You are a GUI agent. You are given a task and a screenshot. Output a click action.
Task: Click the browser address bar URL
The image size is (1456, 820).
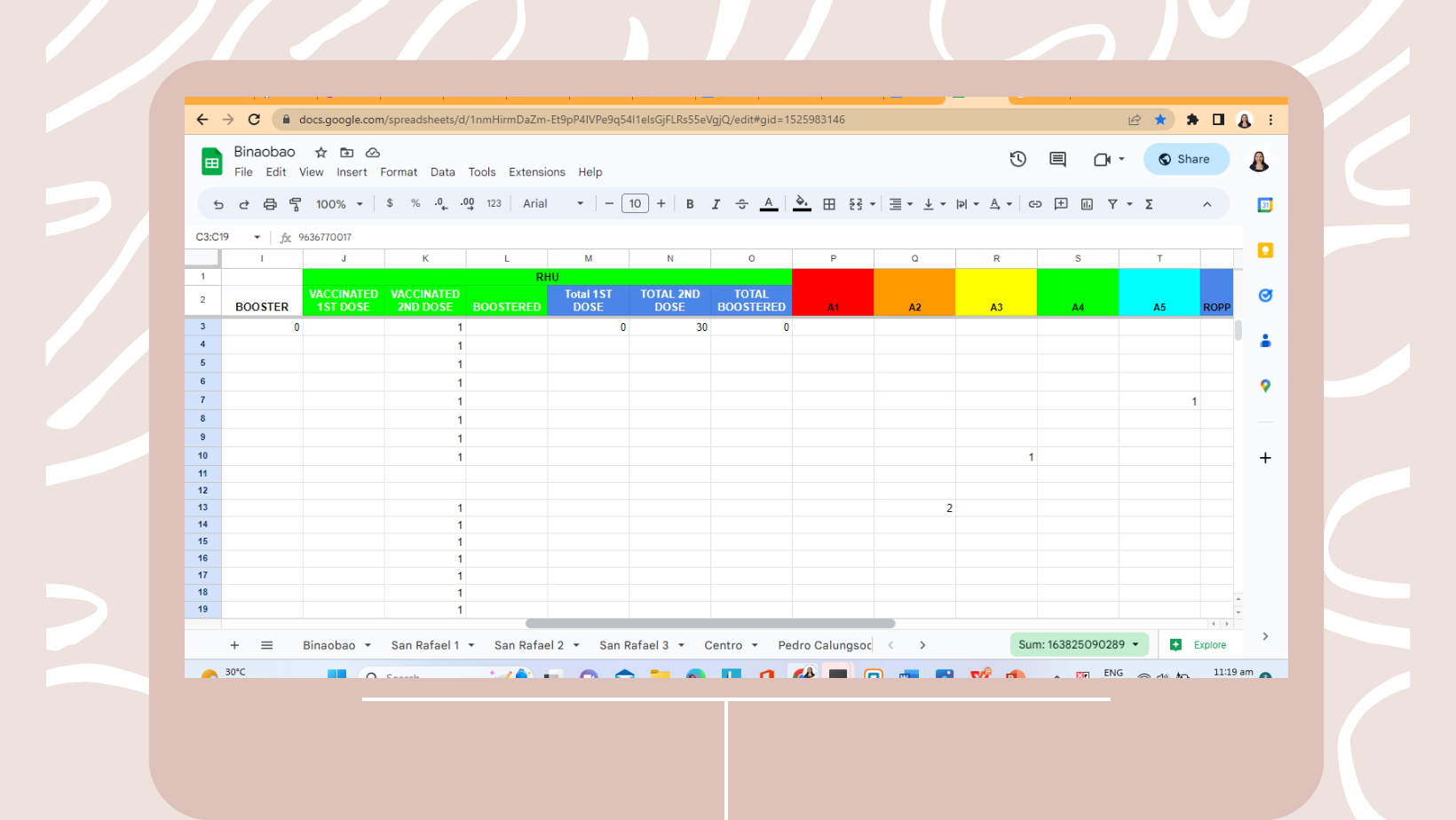coord(572,120)
